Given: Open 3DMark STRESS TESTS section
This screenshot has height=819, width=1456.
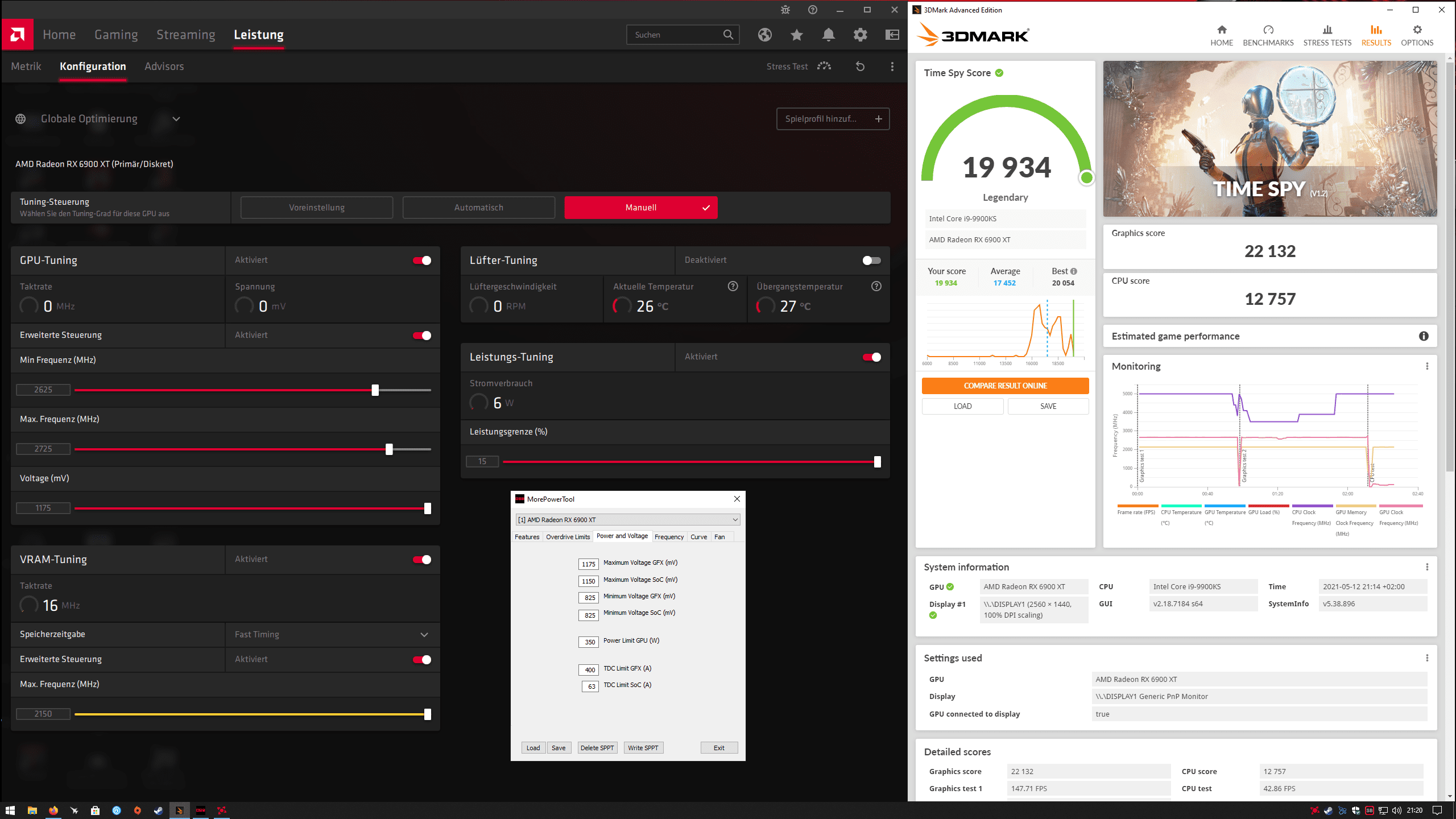Looking at the screenshot, I should pyautogui.click(x=1327, y=35).
